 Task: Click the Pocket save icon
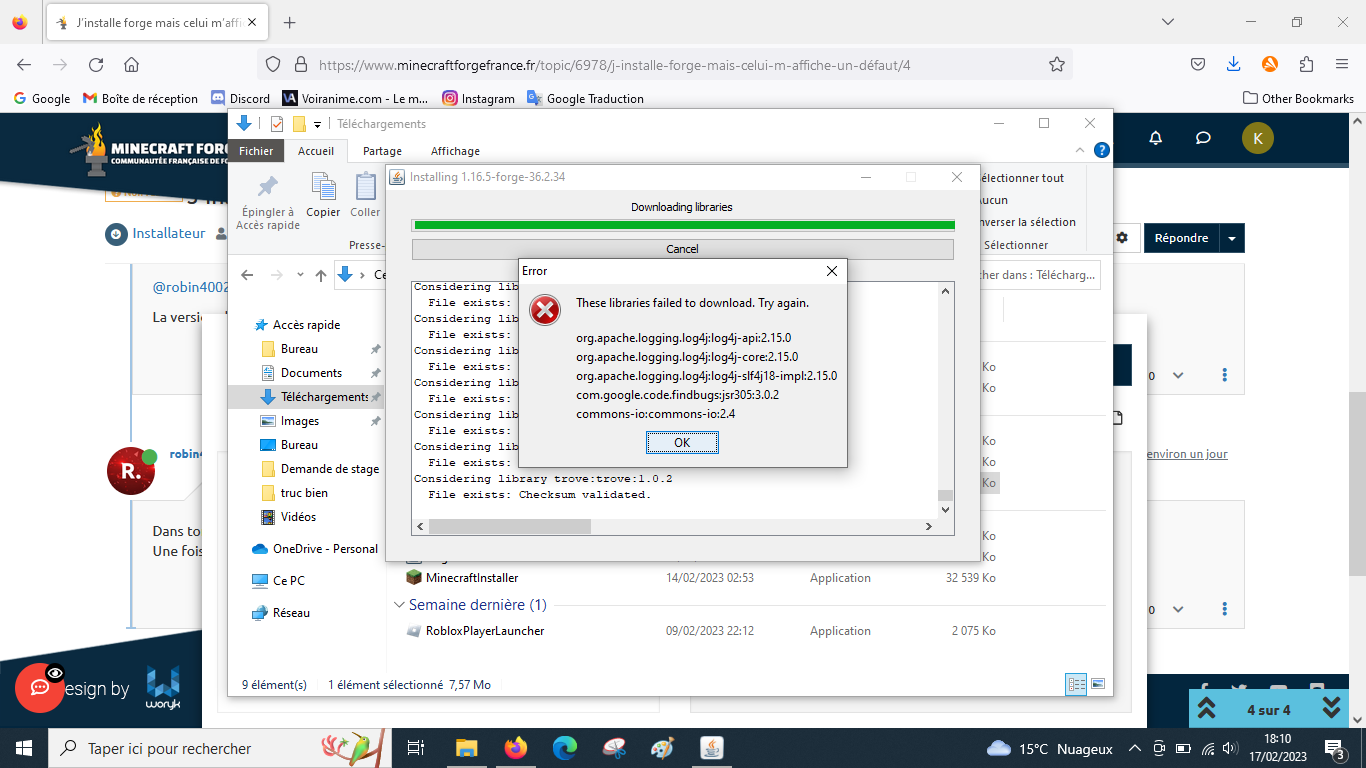pos(1197,64)
